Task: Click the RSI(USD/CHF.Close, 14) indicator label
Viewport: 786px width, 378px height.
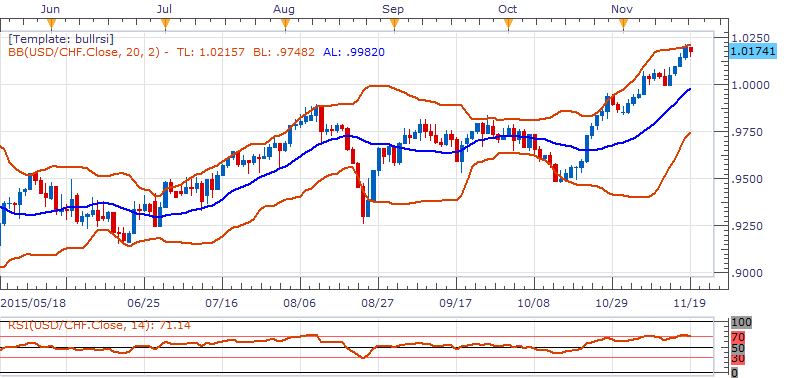Action: pyautogui.click(x=99, y=325)
